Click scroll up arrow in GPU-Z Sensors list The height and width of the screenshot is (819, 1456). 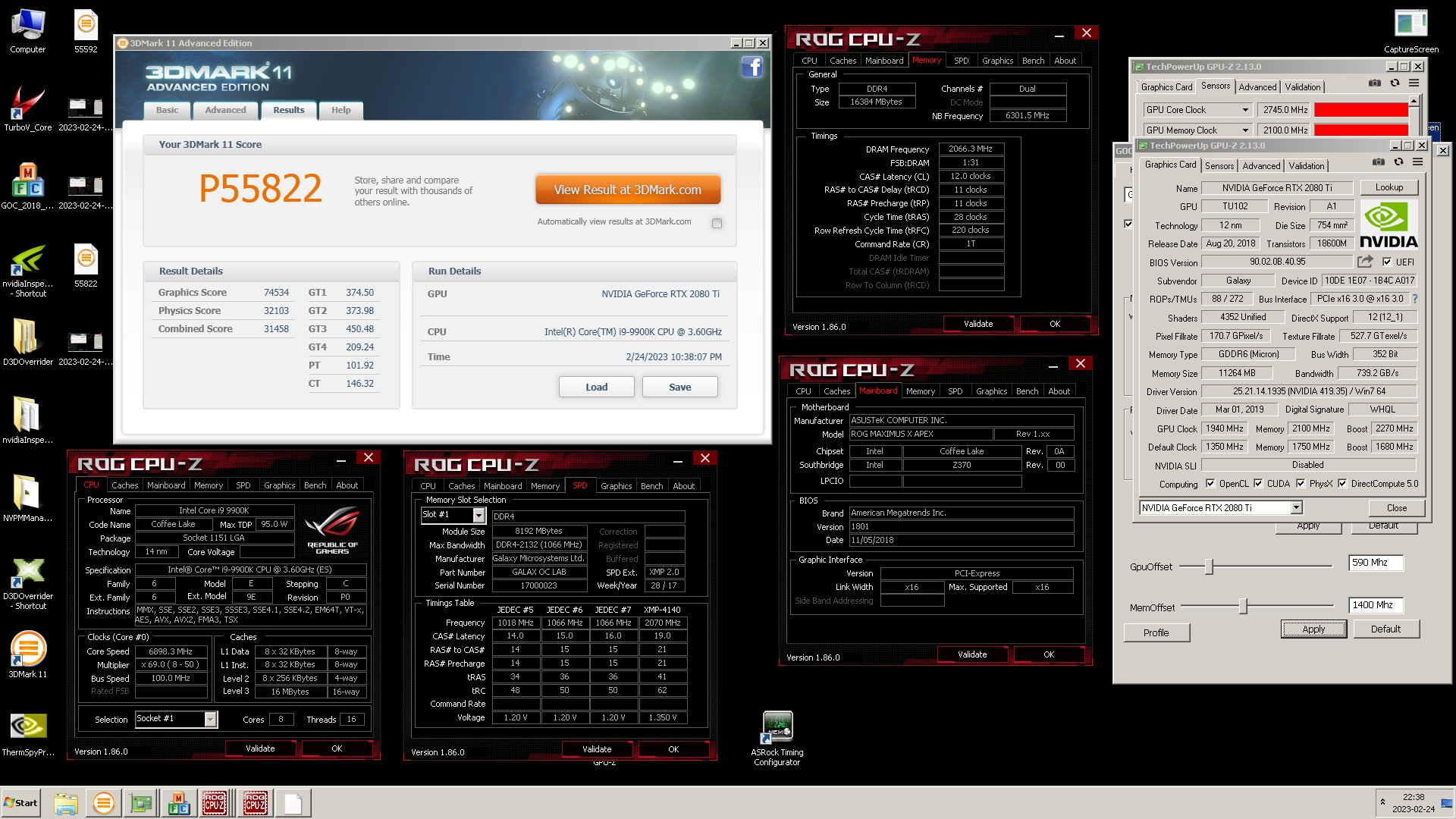click(1414, 101)
